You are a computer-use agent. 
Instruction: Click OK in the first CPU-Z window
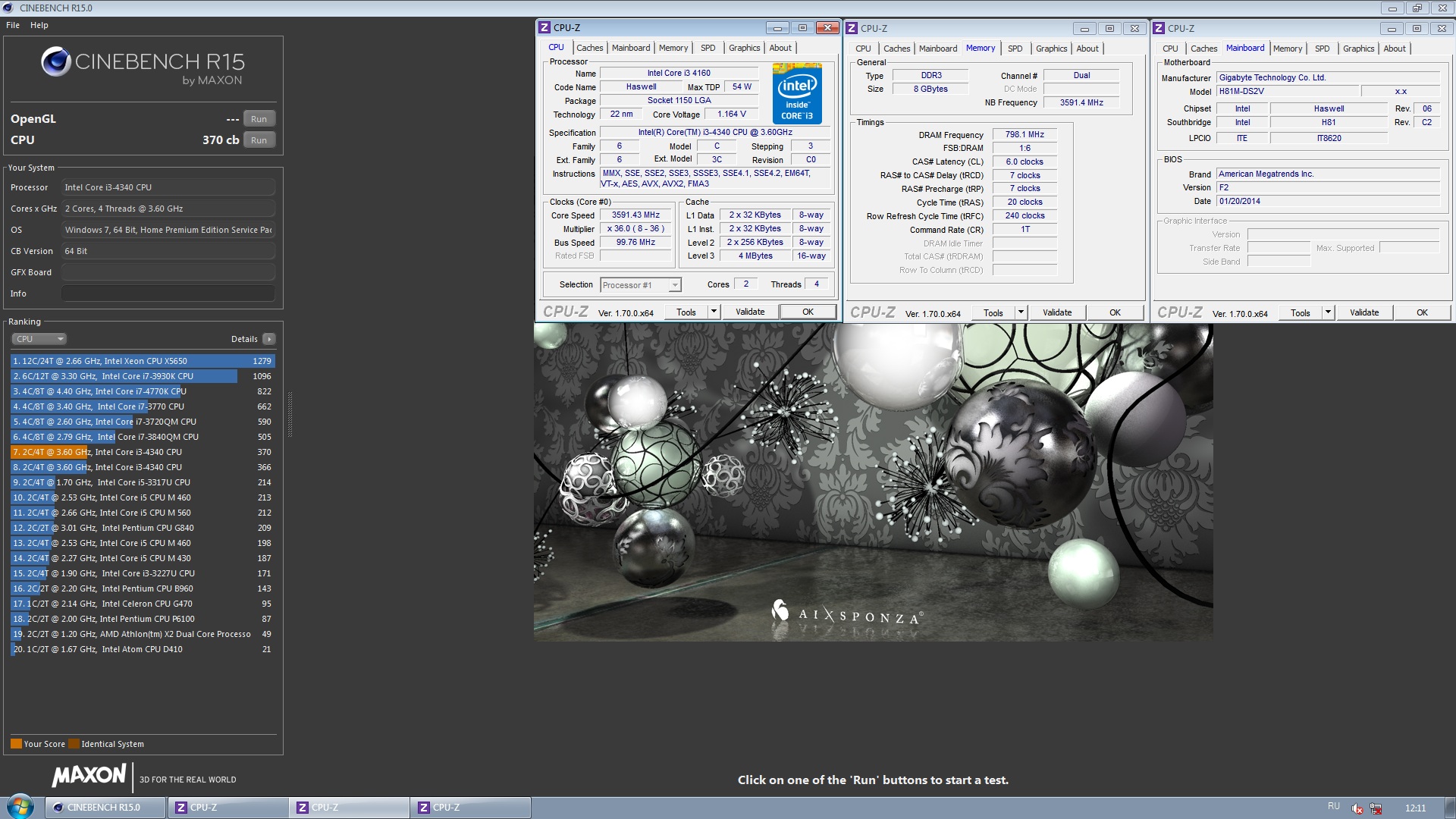pyautogui.click(x=808, y=312)
